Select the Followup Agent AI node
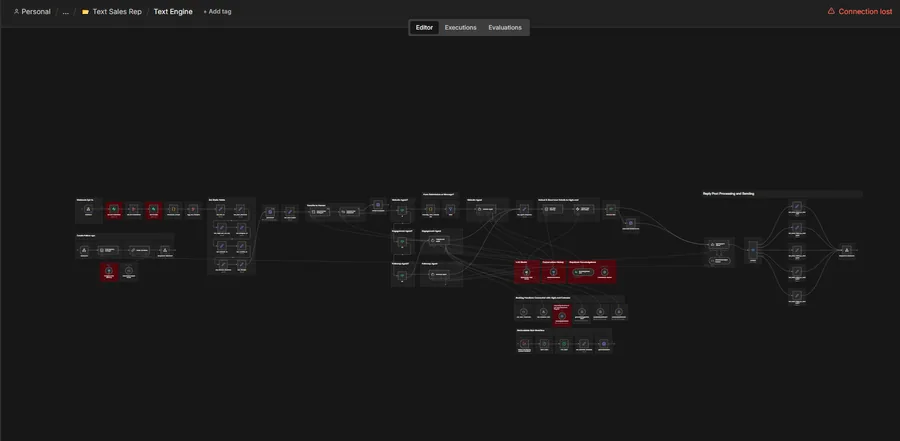The image size is (900, 441). pos(439,274)
